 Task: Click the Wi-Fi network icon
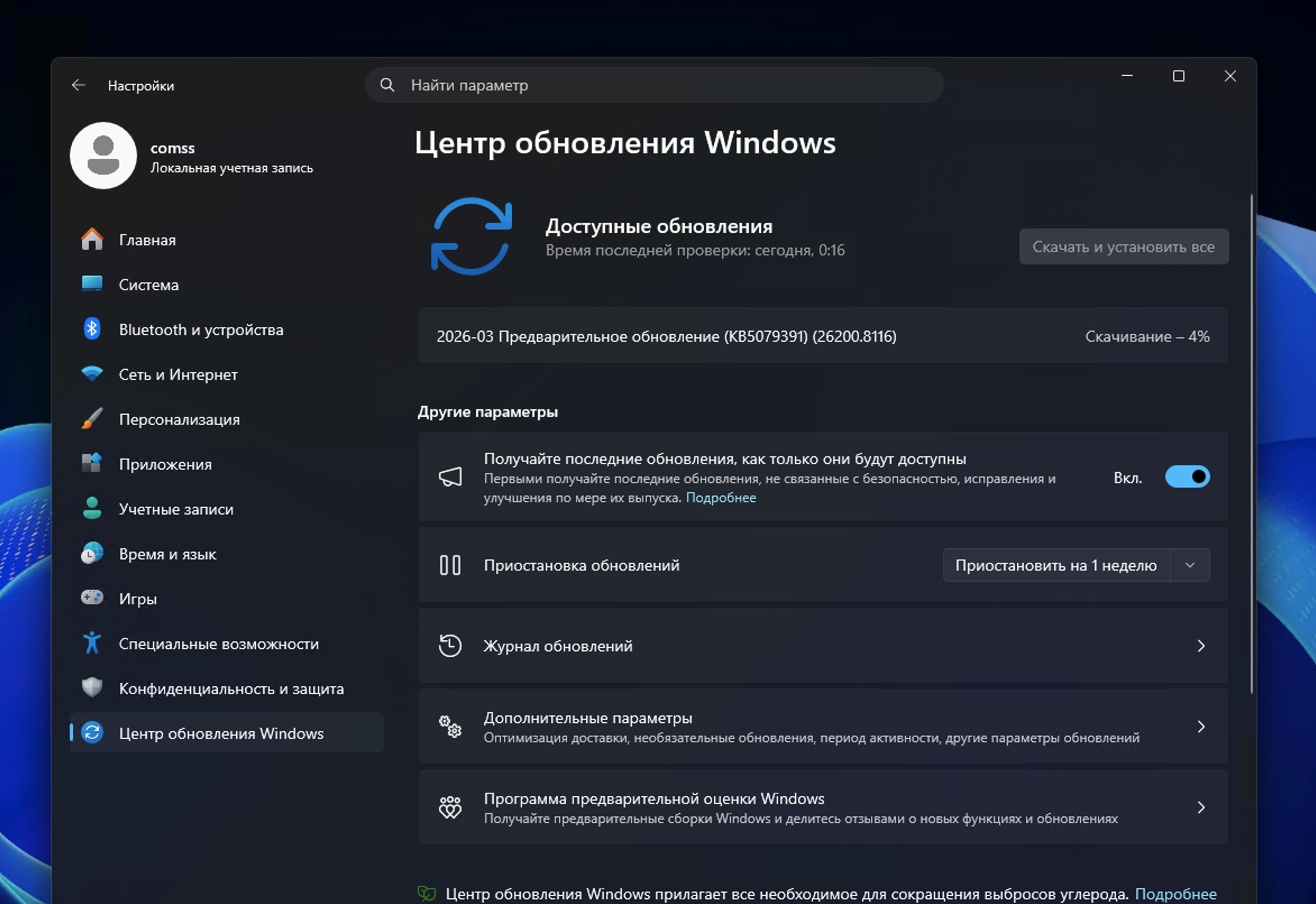[92, 374]
